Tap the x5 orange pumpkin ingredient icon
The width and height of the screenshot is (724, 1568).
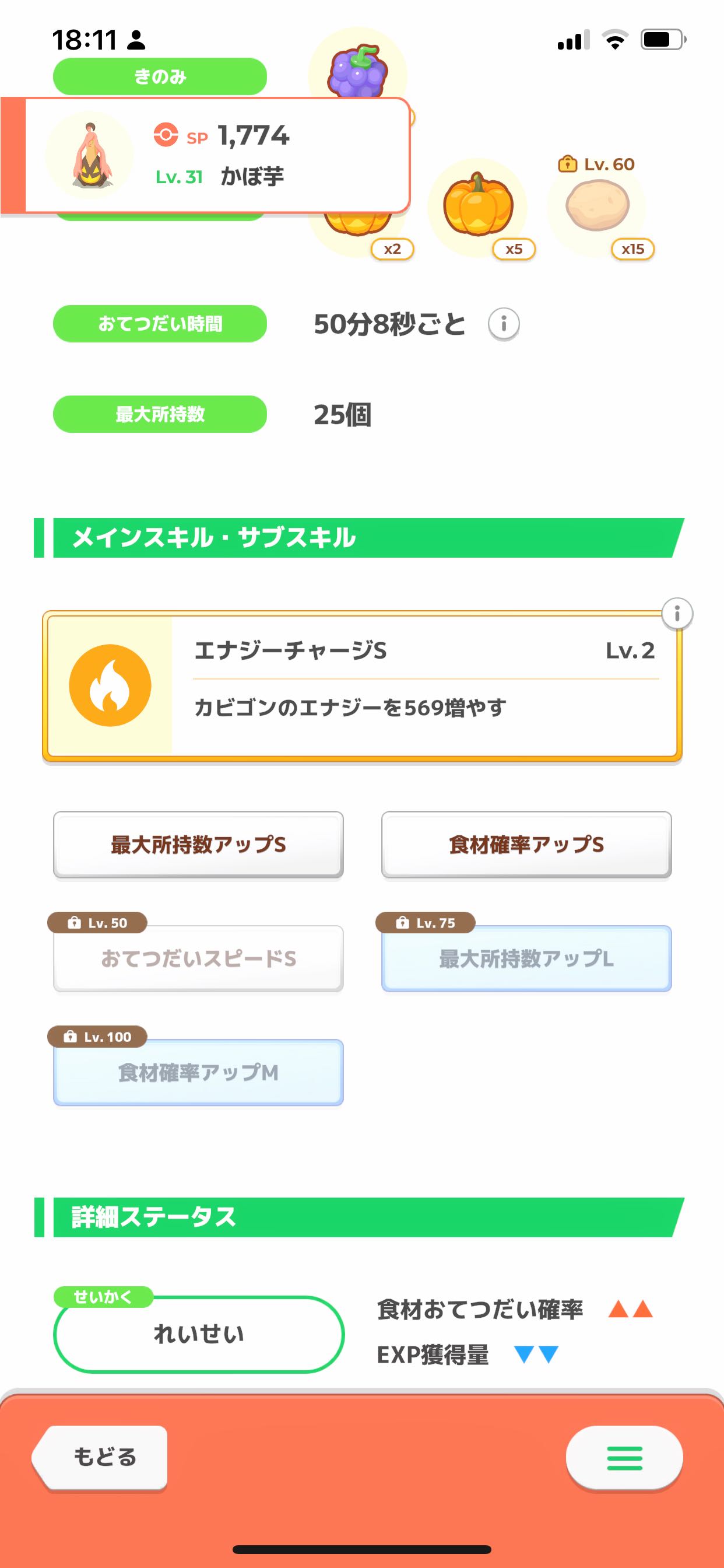click(477, 207)
